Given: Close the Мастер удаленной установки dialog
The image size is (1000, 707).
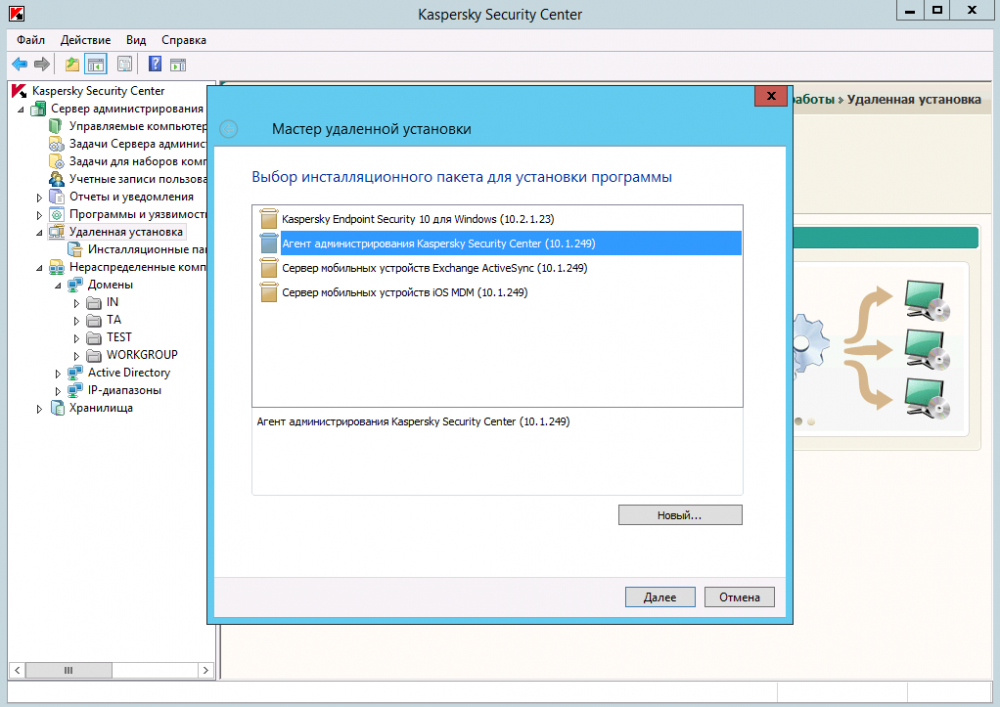Looking at the screenshot, I should coord(770,96).
